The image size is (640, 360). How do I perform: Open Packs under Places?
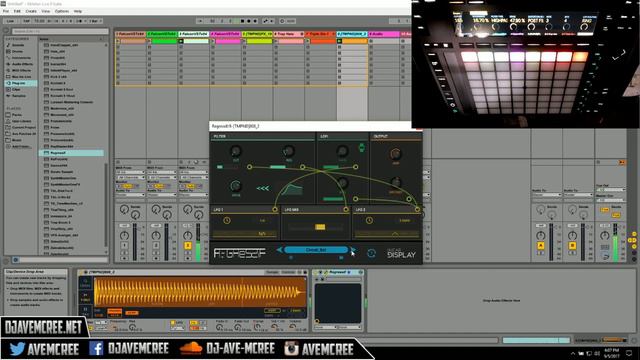(17, 115)
